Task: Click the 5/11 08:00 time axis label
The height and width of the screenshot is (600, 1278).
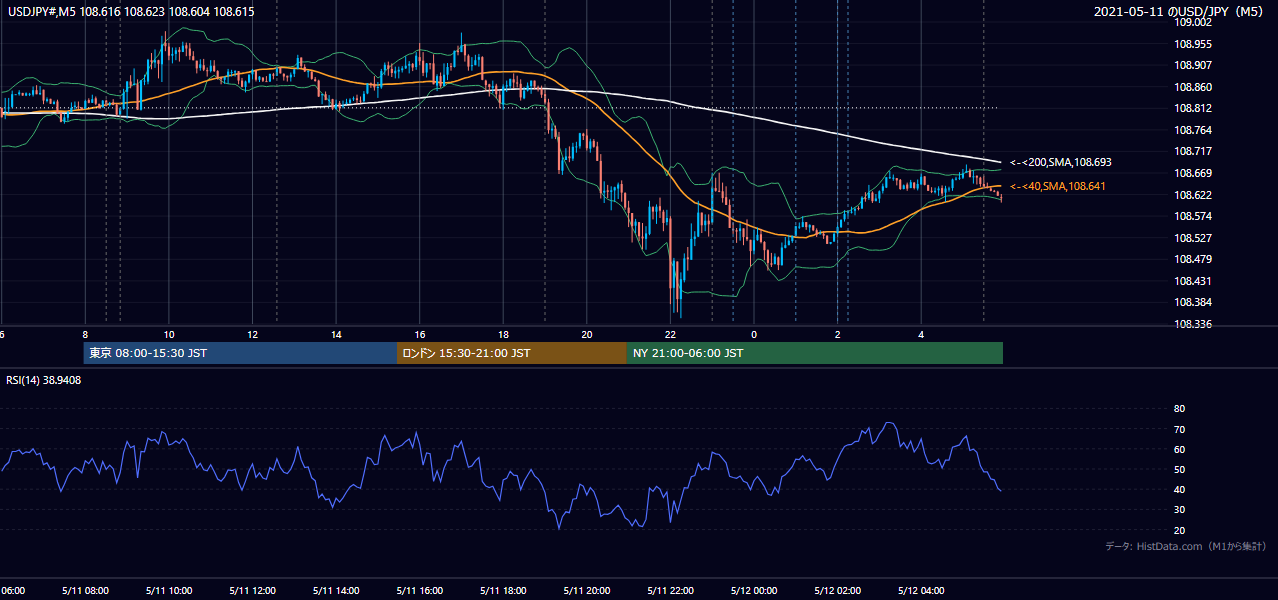Action: point(84,591)
